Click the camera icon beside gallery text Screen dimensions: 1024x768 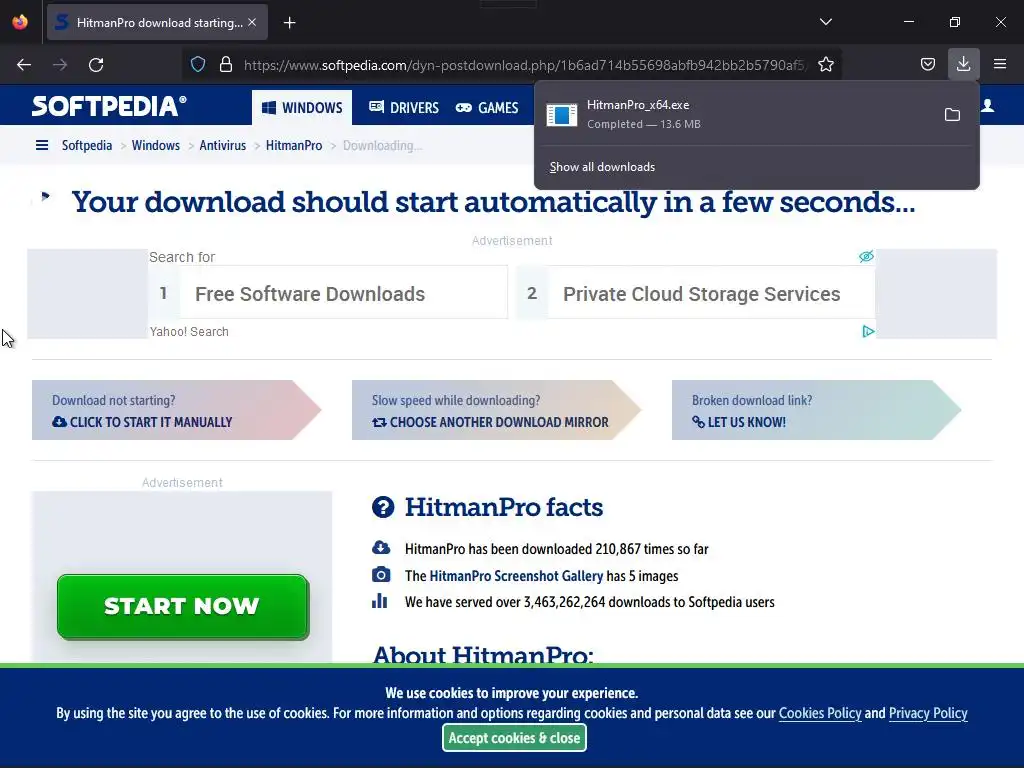pyautogui.click(x=381, y=575)
